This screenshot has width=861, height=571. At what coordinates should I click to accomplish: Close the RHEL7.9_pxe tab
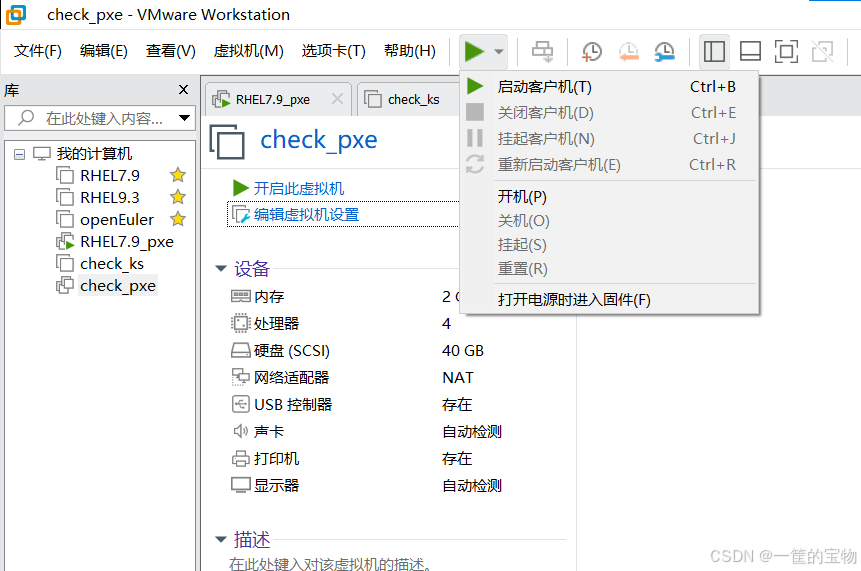click(x=338, y=99)
